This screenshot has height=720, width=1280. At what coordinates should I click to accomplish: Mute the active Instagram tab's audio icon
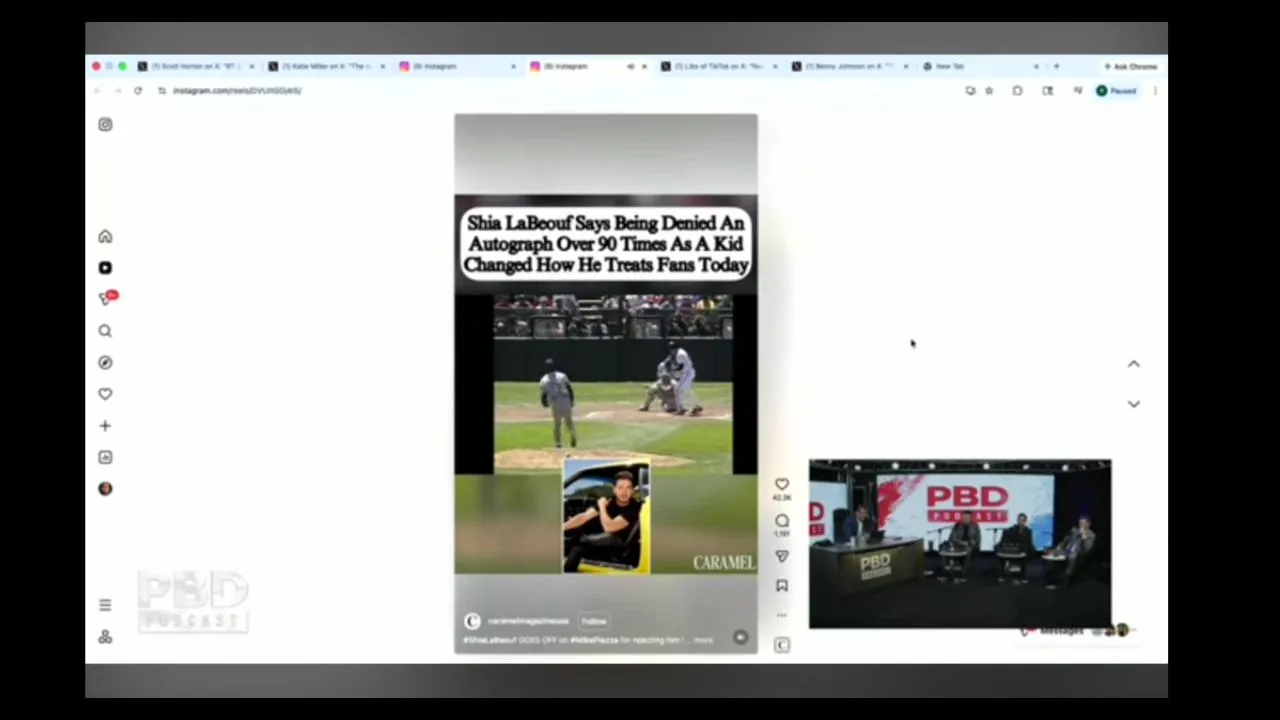pyautogui.click(x=630, y=66)
